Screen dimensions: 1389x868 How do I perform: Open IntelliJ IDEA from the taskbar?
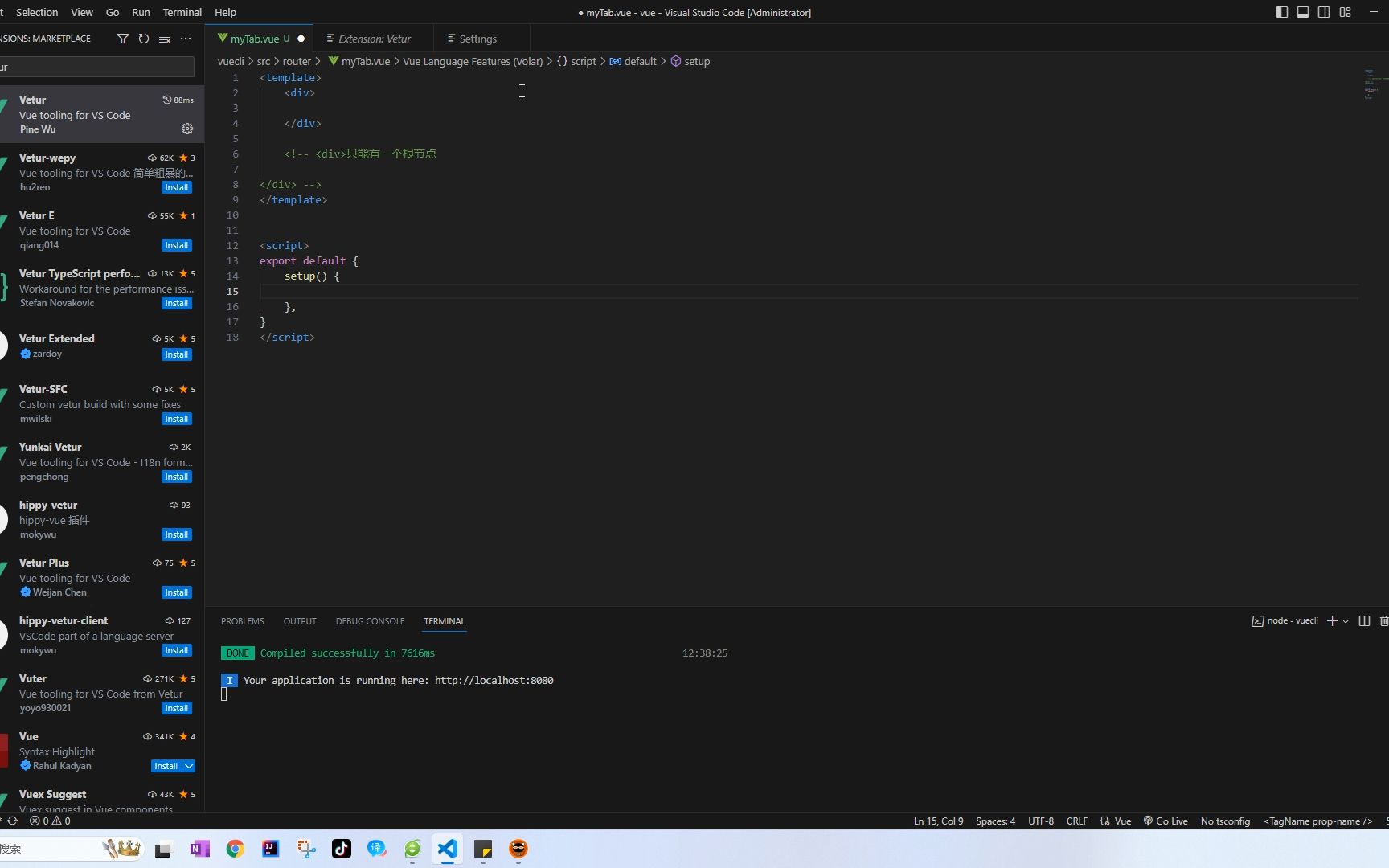(x=271, y=849)
